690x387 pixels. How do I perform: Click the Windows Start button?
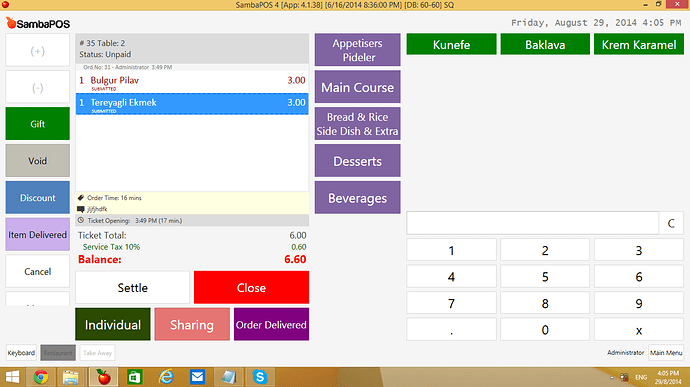point(12,377)
